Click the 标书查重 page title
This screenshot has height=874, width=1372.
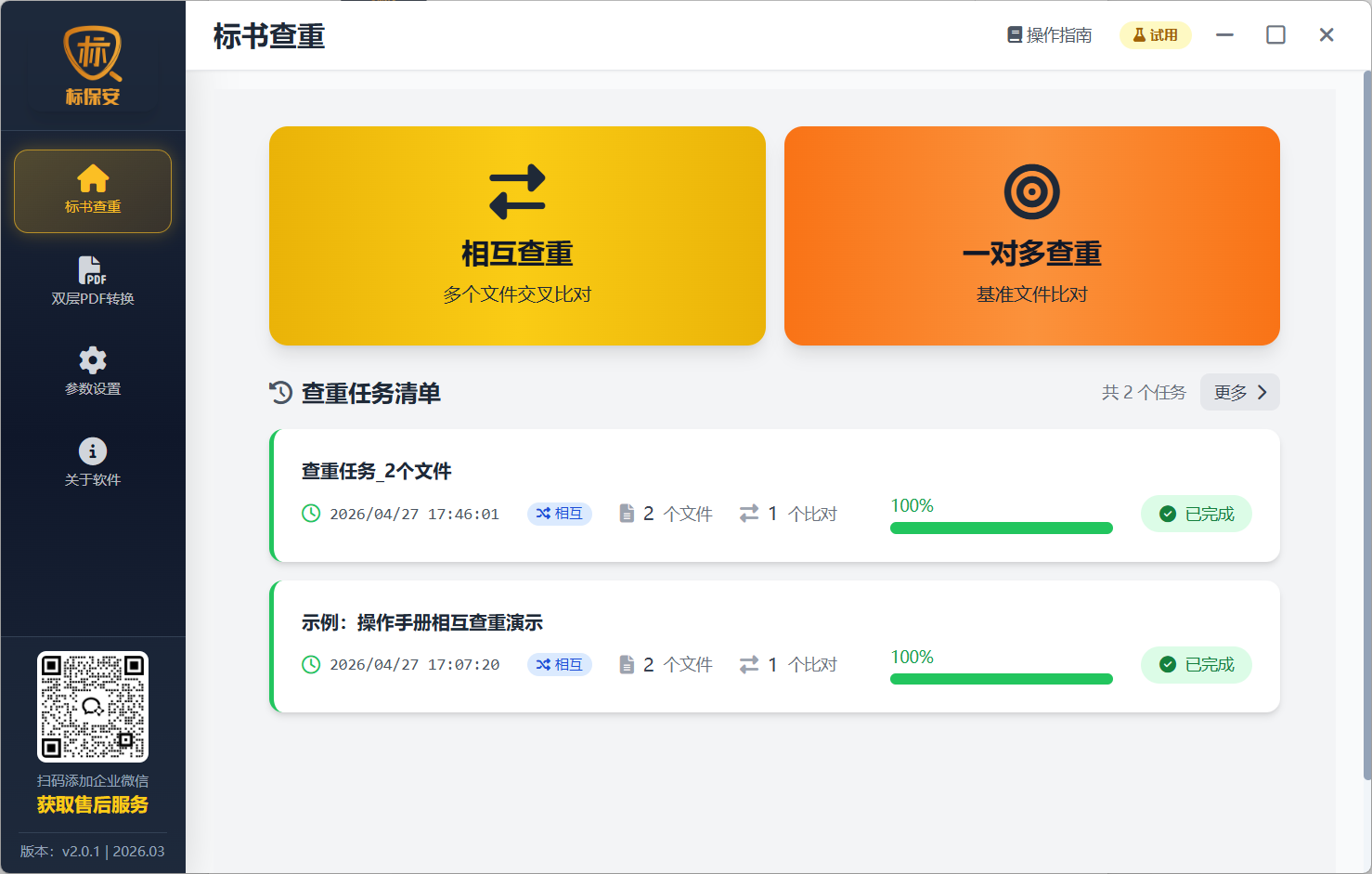pyautogui.click(x=269, y=36)
